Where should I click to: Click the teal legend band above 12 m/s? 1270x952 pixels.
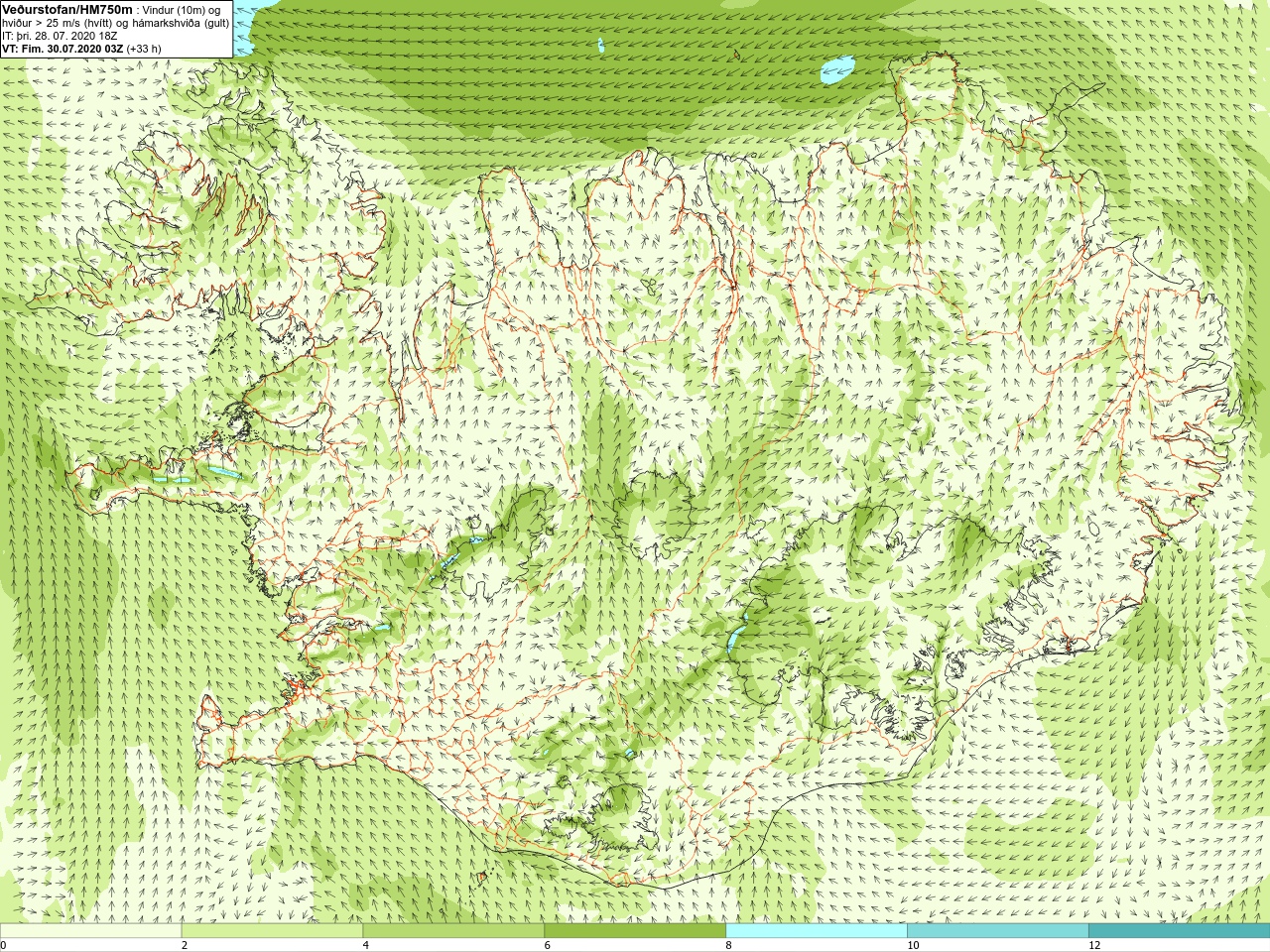tap(1179, 932)
